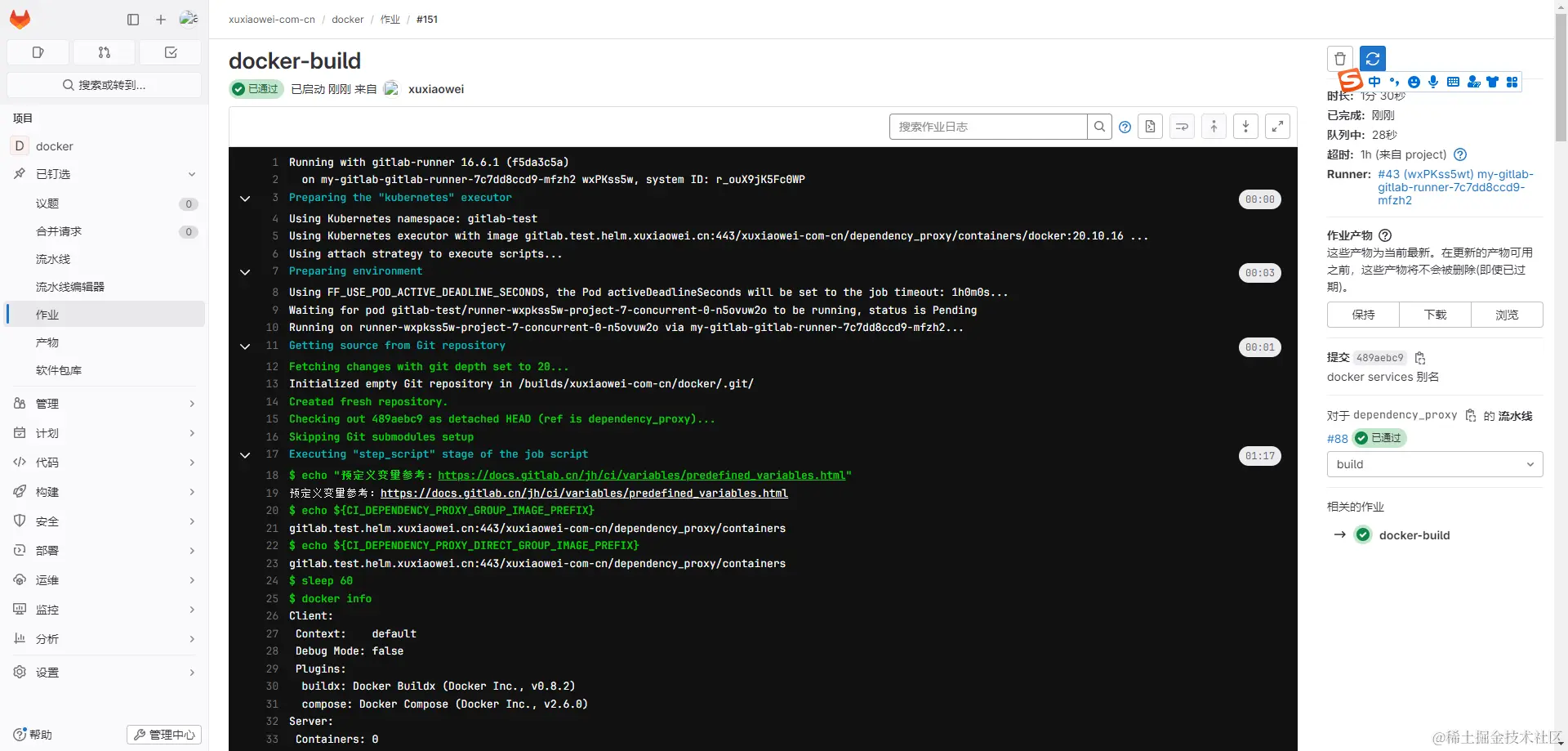The image size is (1568, 751).
Task: Toggle Sogou punctuation mode icon
Action: [1394, 82]
